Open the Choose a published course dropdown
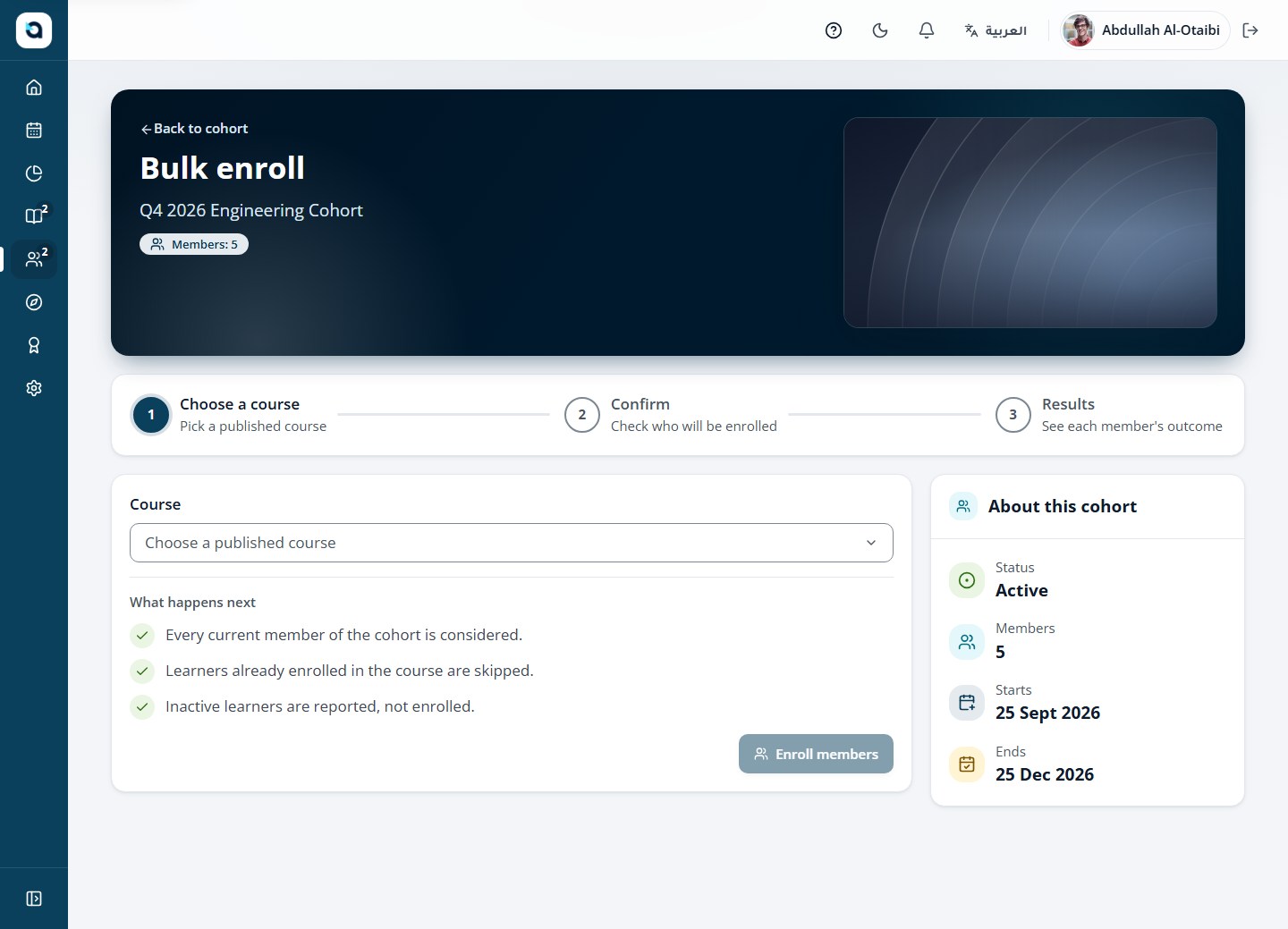The width and height of the screenshot is (1288, 929). (512, 543)
